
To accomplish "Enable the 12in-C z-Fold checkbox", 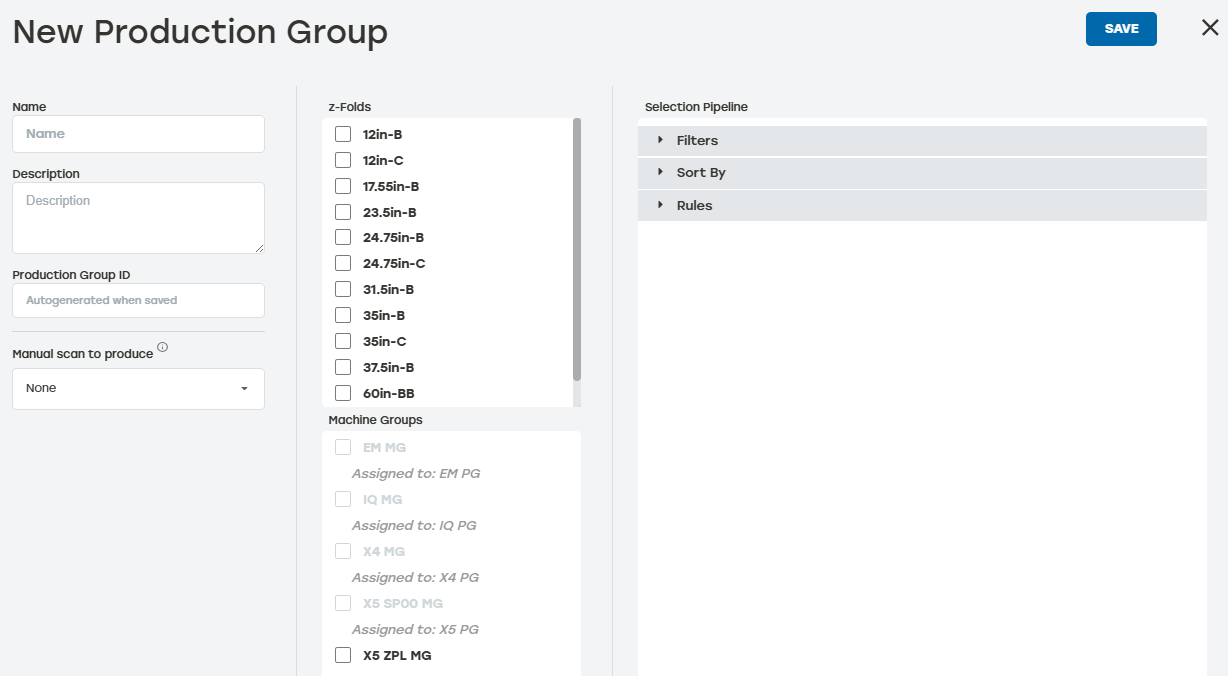I will click(x=343, y=160).
